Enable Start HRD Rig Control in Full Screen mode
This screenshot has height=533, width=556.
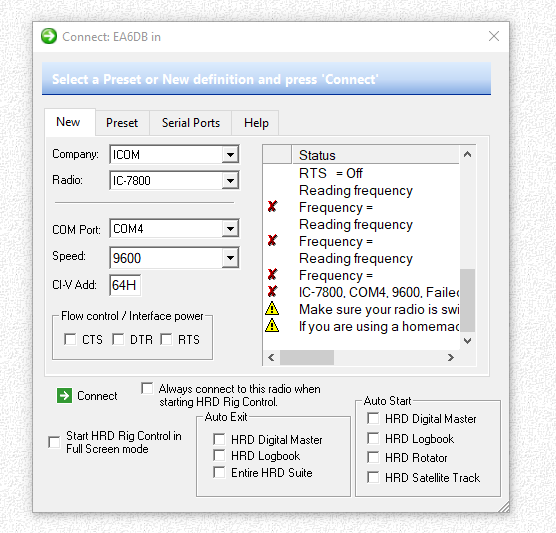click(x=54, y=442)
